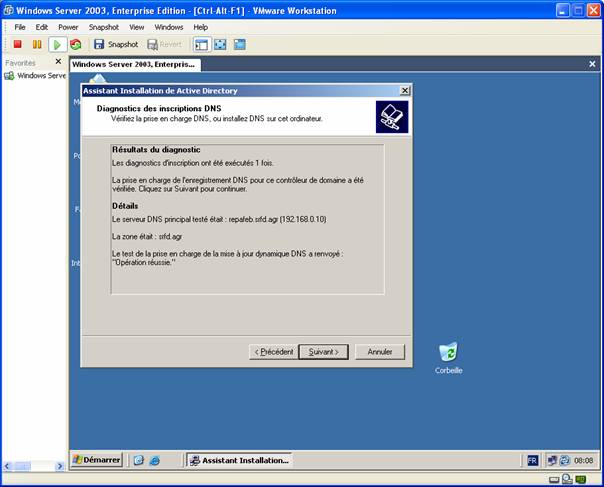Select Windows Server in Favorites list
The width and height of the screenshot is (604, 487).
(x=35, y=76)
